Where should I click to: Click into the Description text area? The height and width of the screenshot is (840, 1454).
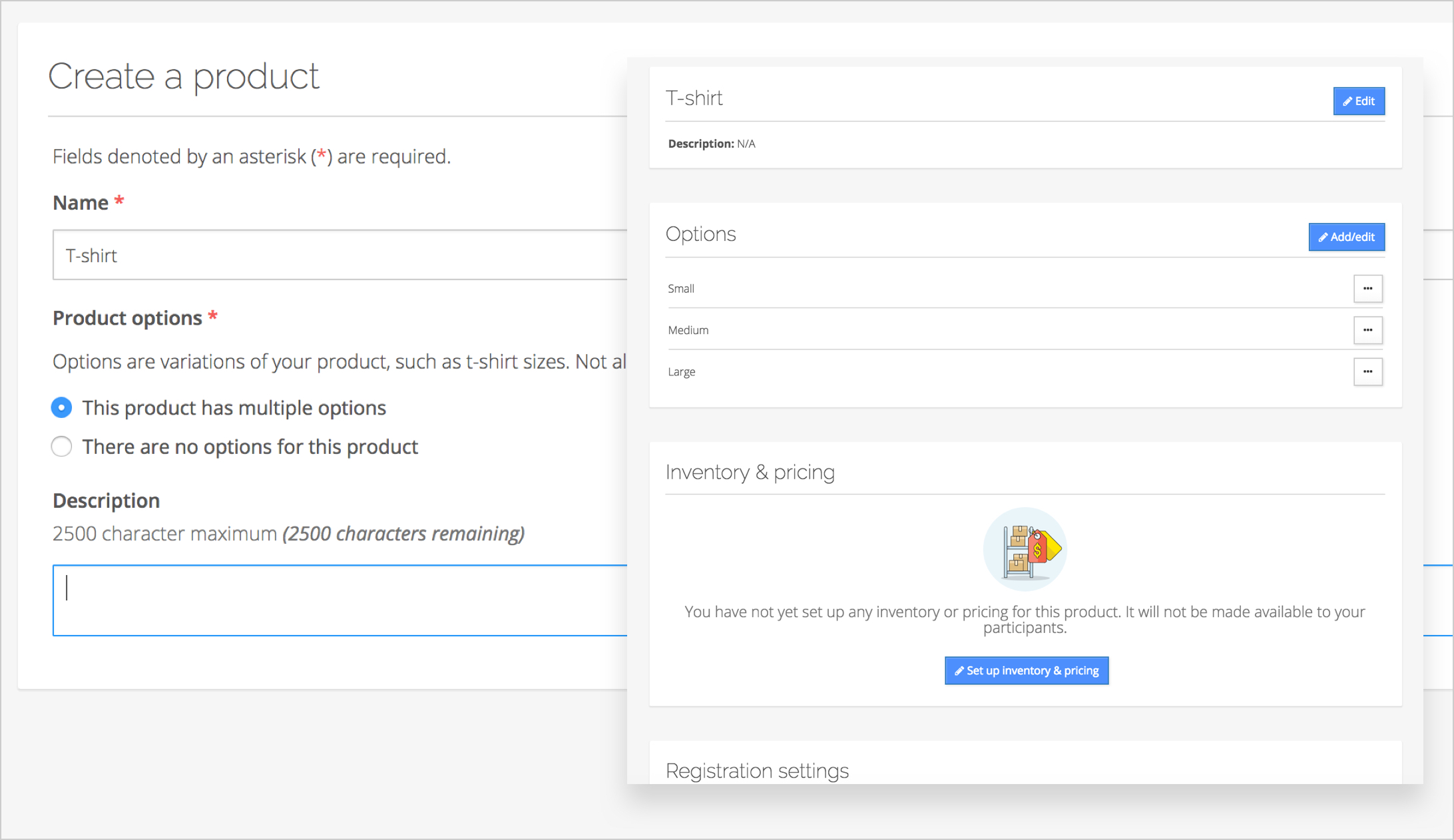pyautogui.click(x=340, y=600)
